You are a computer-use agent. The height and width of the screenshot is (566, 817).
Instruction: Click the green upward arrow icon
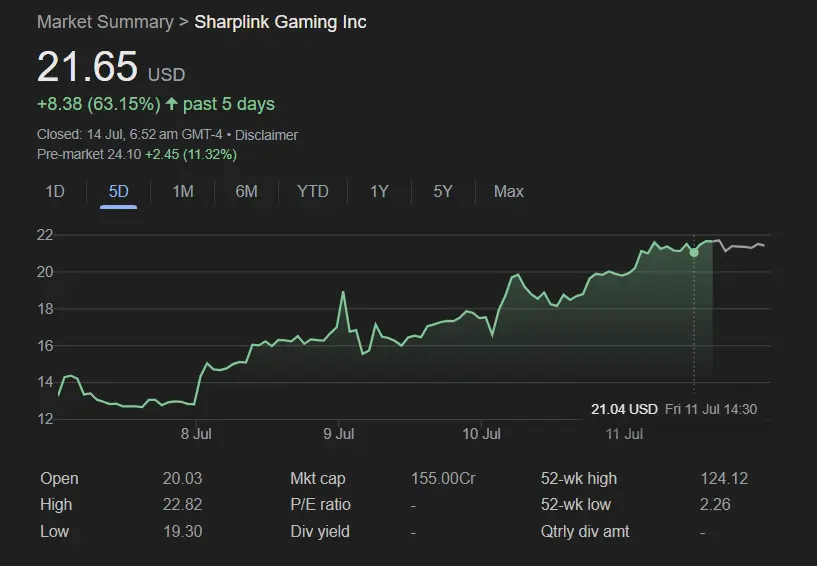171,103
